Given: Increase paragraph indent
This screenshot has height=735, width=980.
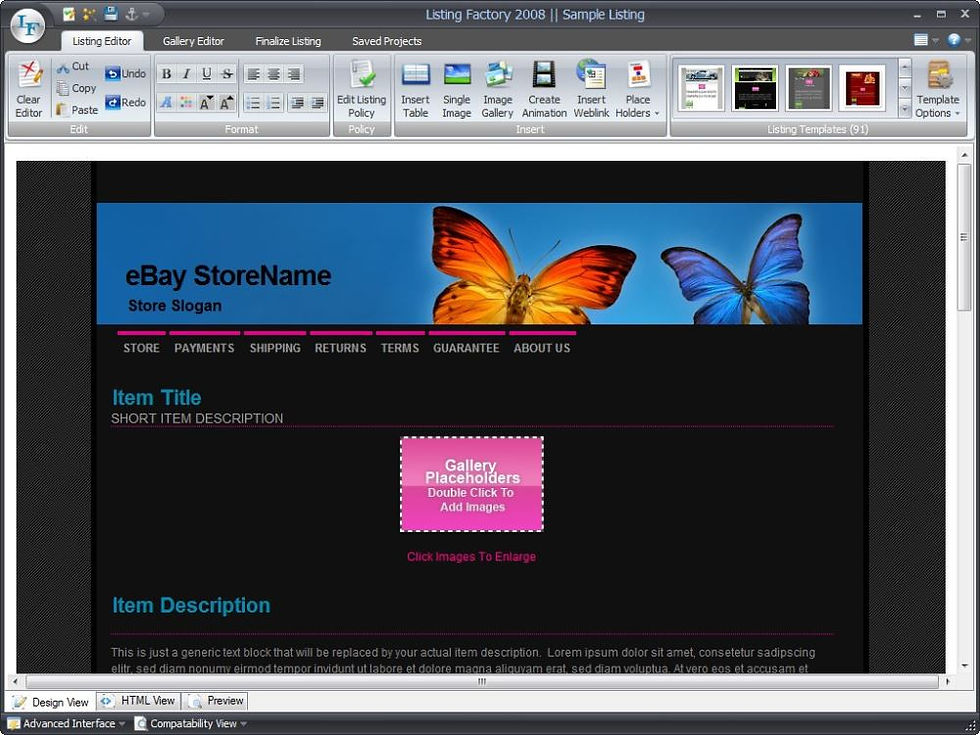Looking at the screenshot, I should coord(318,102).
